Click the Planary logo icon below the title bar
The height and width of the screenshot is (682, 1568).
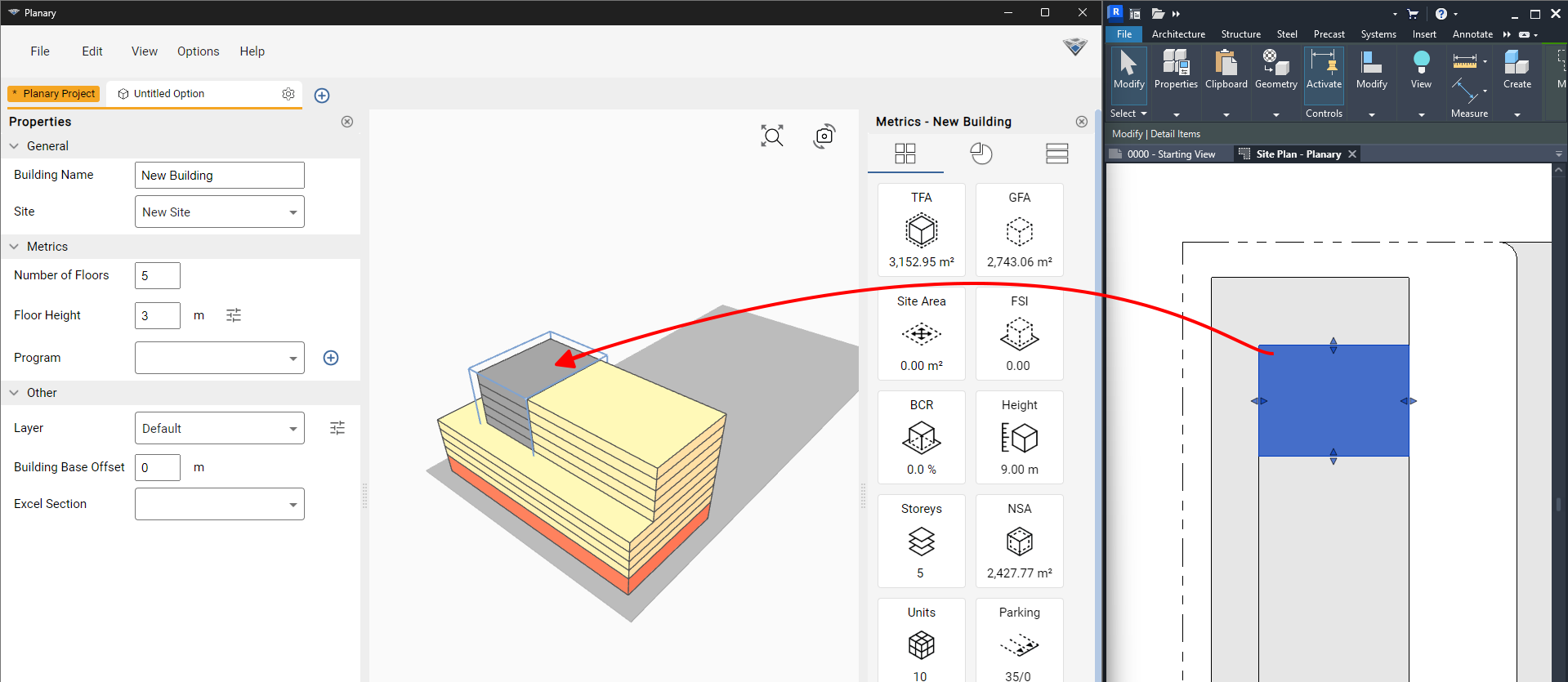click(1075, 47)
